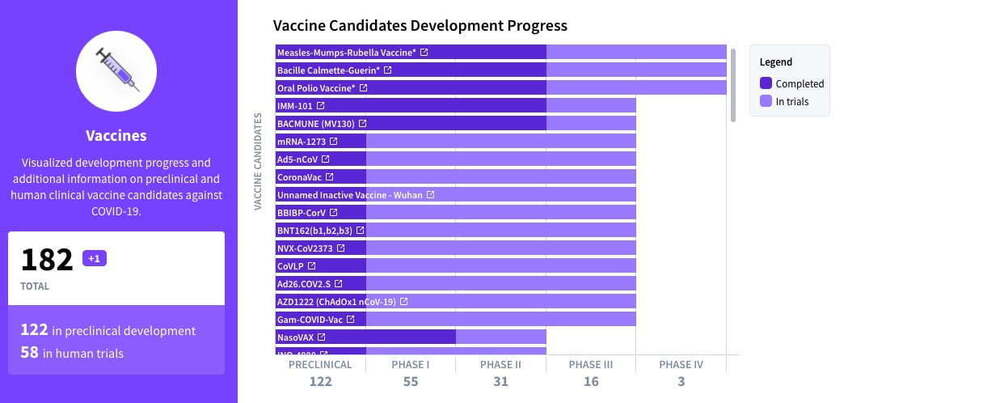Click the external link icon for IMM-101
Image resolution: width=1000 pixels, height=403 pixels.
(320, 106)
